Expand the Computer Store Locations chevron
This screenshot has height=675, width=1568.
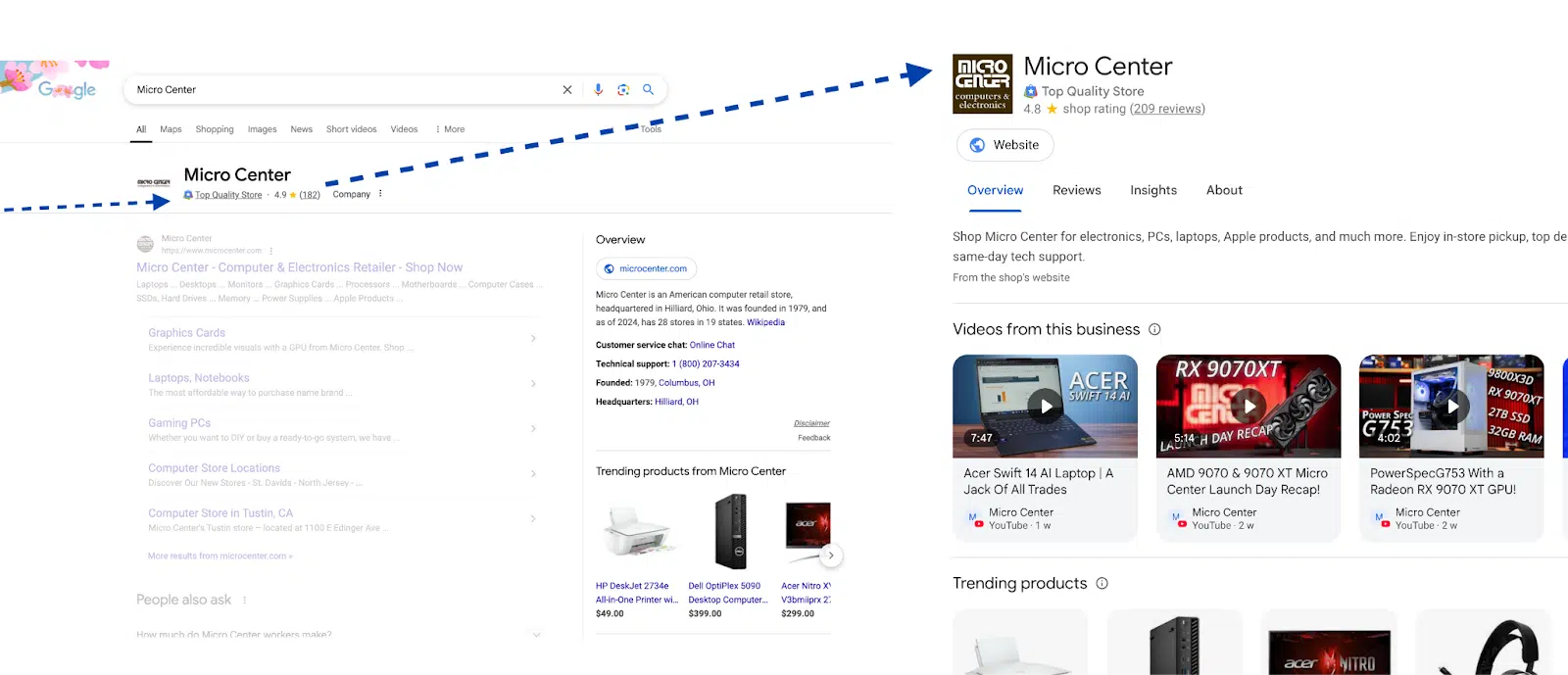(533, 473)
